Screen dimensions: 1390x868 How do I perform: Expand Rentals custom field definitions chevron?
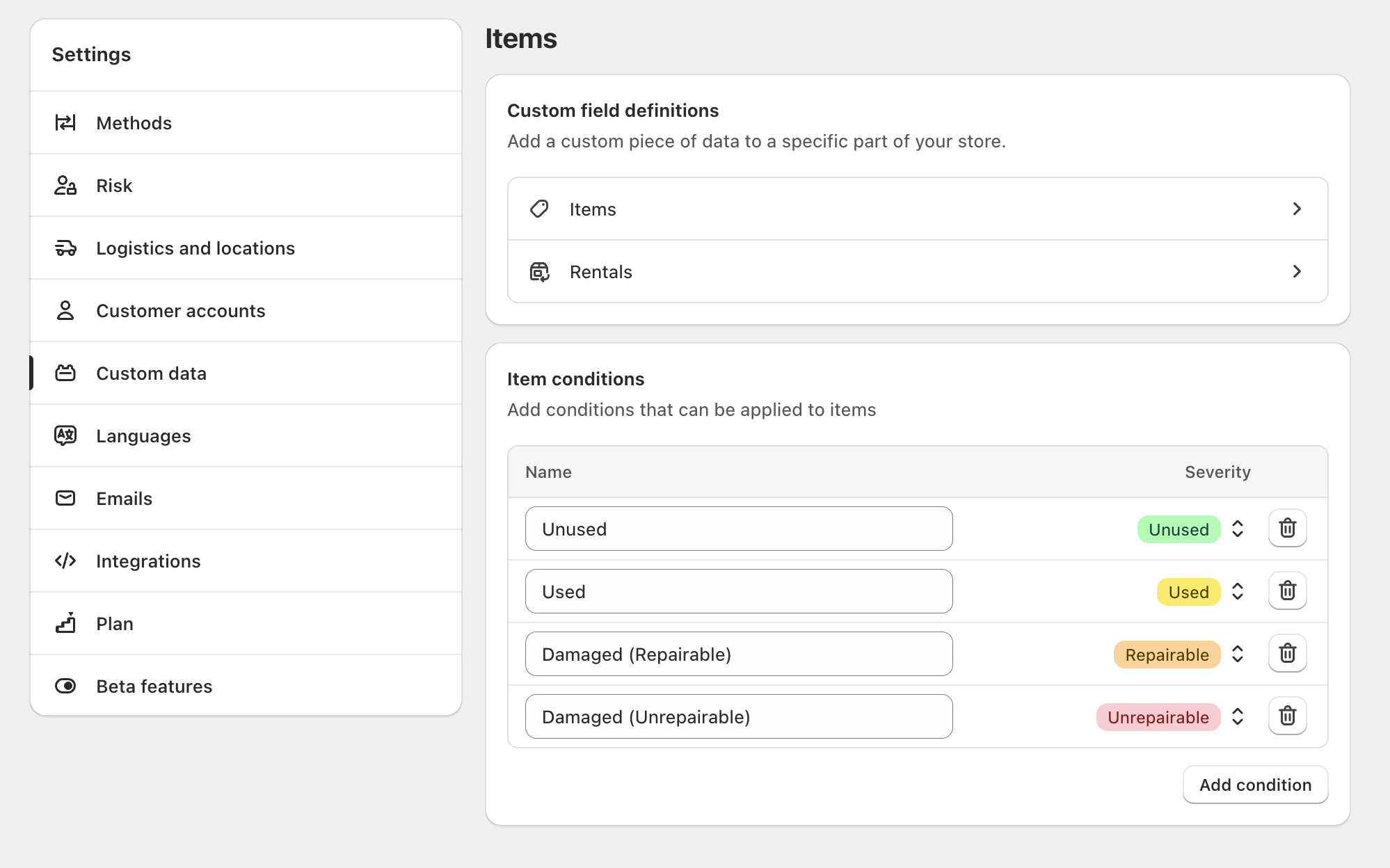point(1297,272)
